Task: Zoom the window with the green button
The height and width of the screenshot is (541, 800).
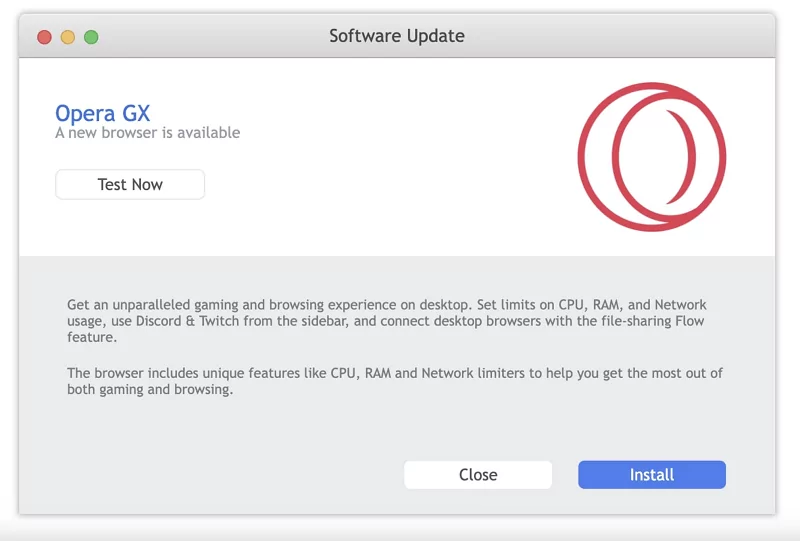Action: [x=91, y=37]
